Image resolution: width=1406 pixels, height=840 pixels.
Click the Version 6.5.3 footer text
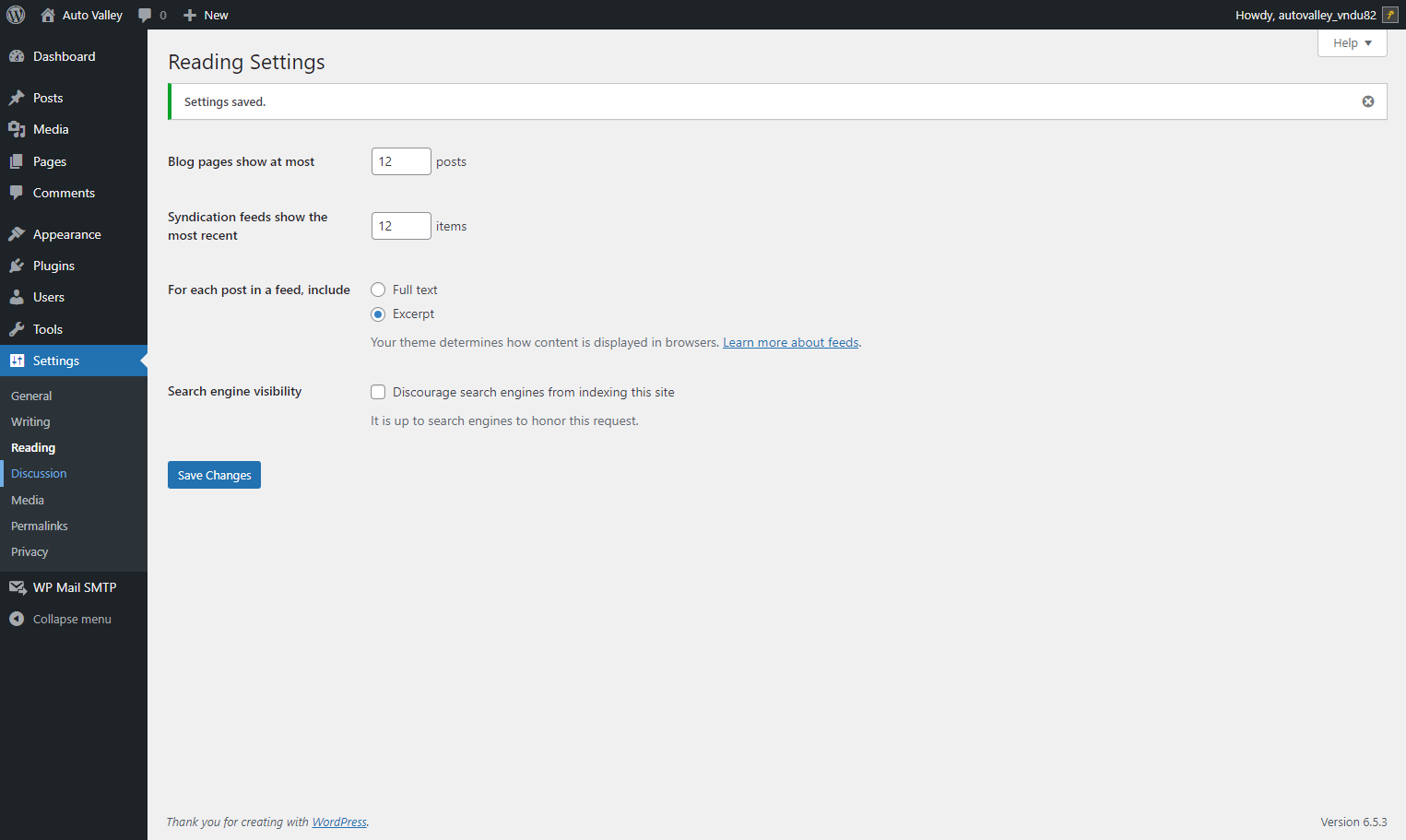click(1353, 822)
